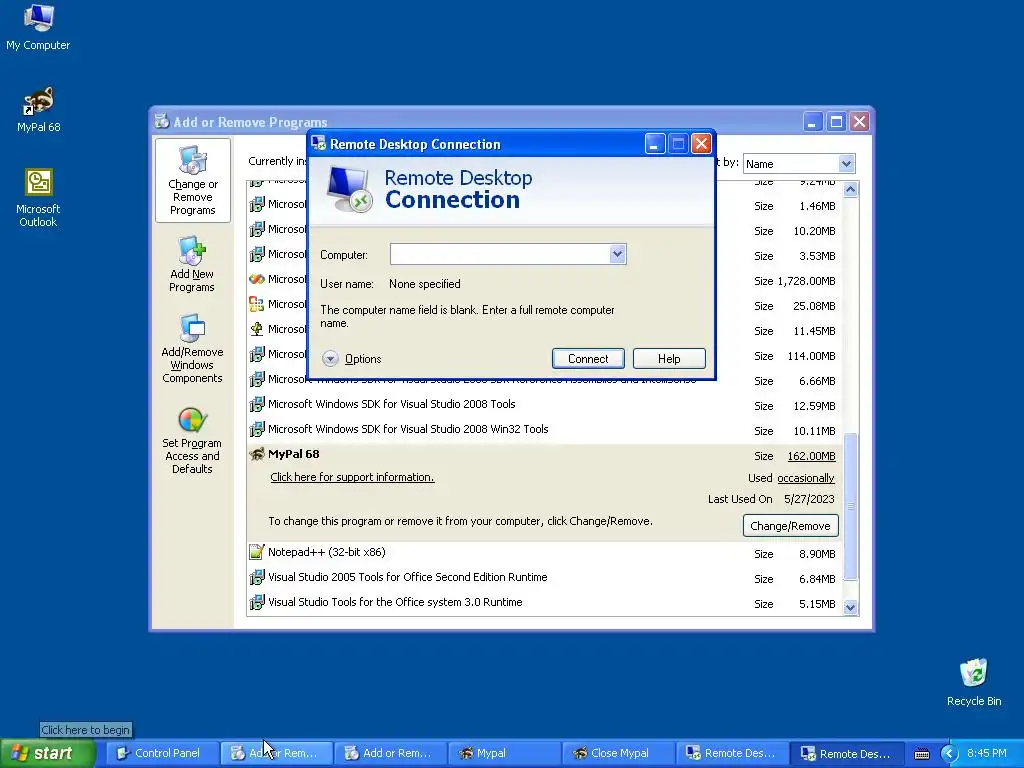
Task: Click icon beside Windows SDK 2008 Tools entry
Action: [x=257, y=404]
